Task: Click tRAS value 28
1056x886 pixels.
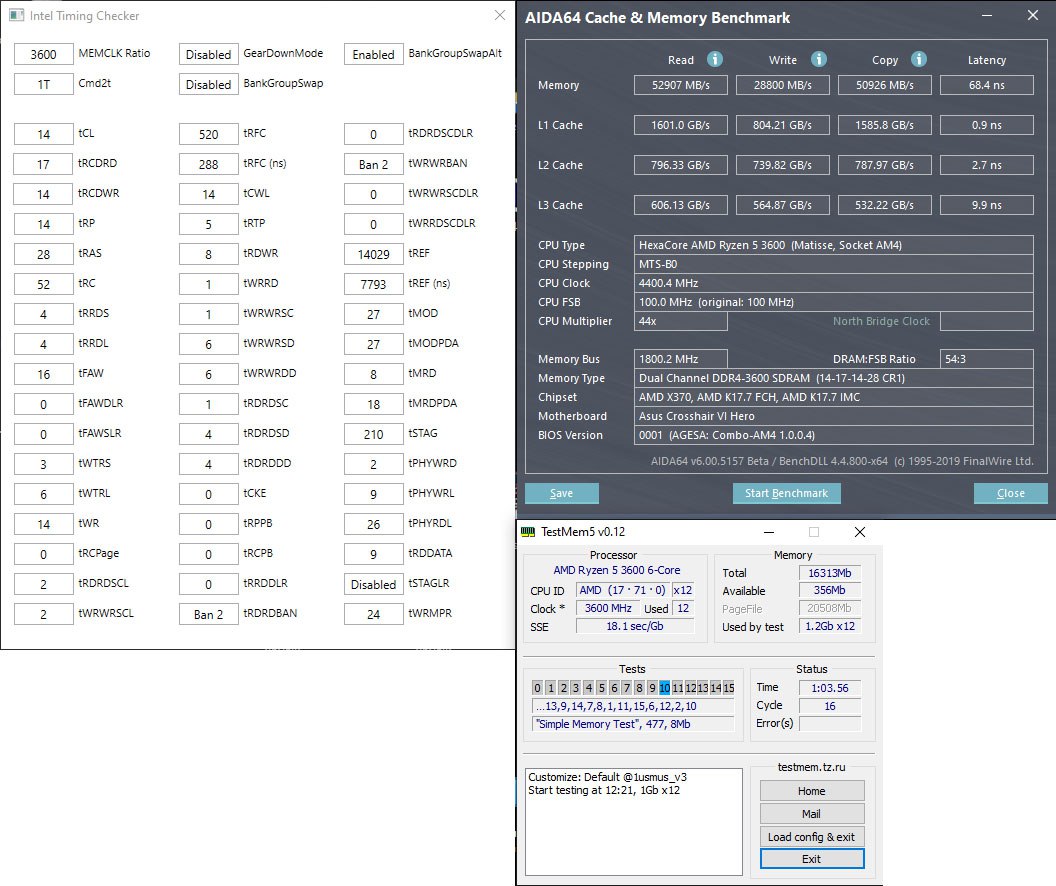Action: 44,254
